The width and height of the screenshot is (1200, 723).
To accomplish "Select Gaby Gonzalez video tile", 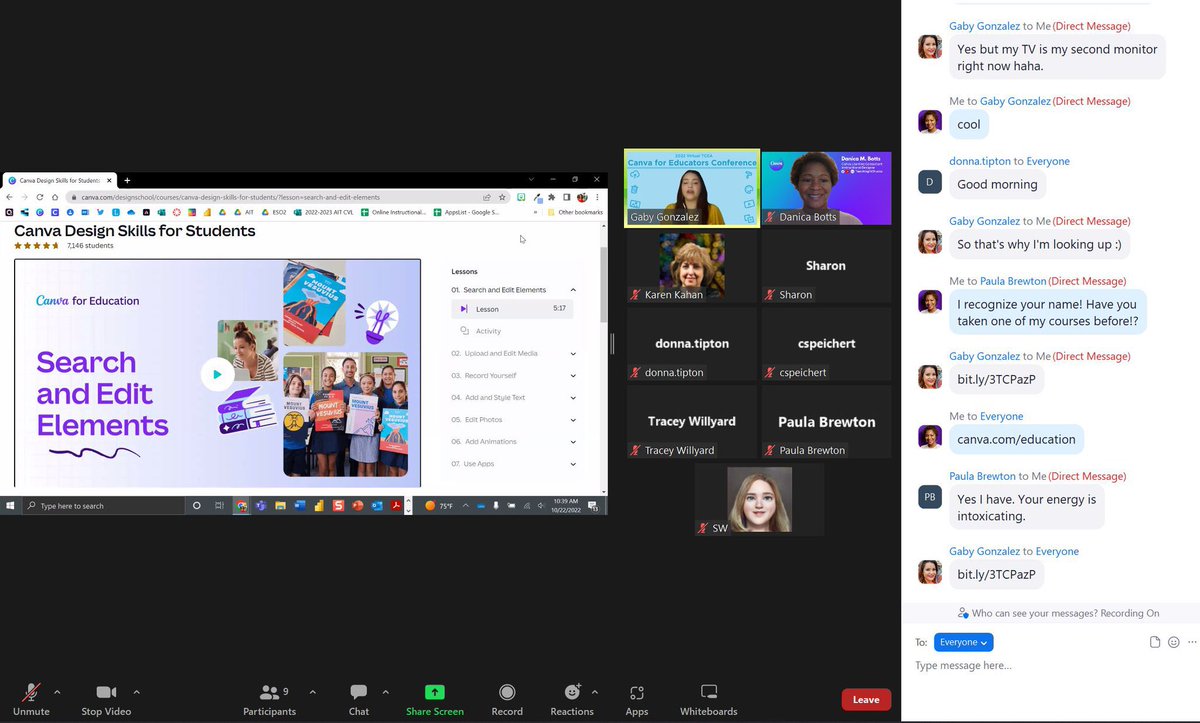I will point(692,189).
